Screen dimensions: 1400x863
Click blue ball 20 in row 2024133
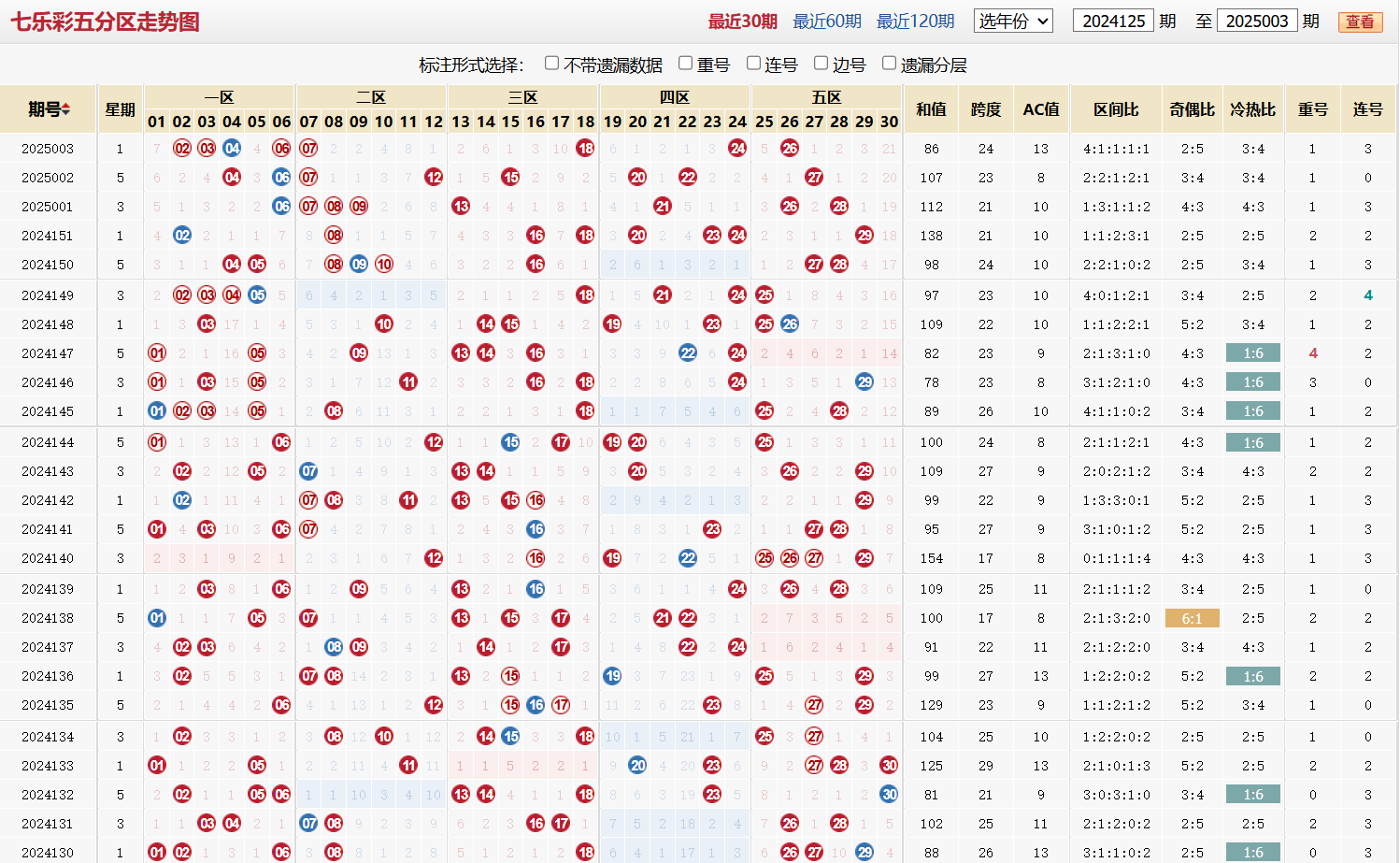coord(637,765)
